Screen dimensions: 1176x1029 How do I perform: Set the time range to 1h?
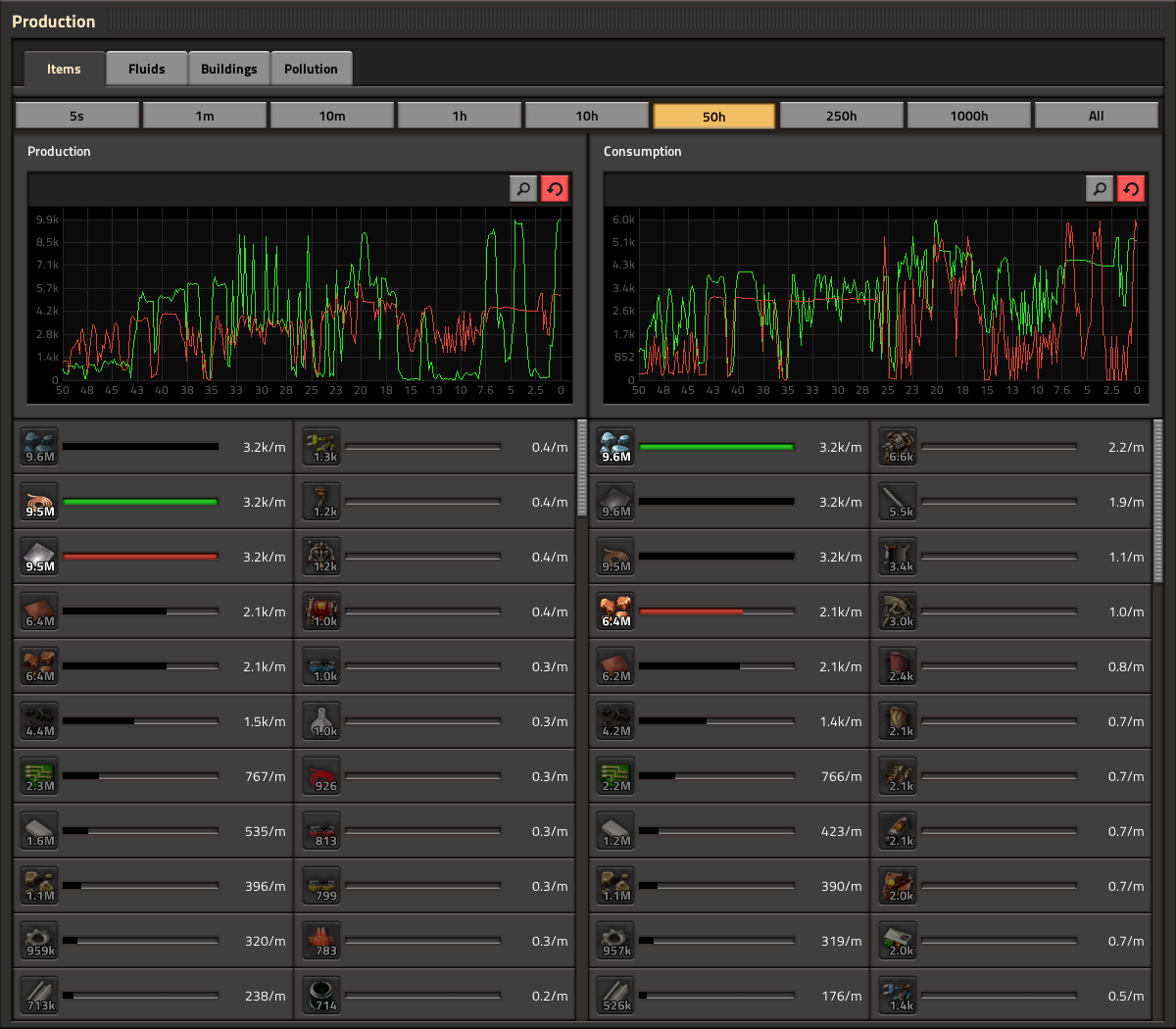[x=460, y=116]
